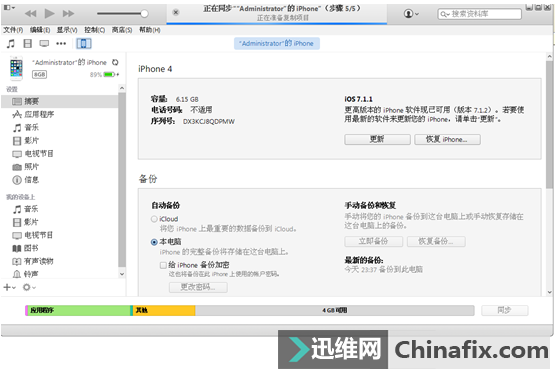The width and height of the screenshot is (555, 374).
Task: Select the iPhone device icon in toolbar
Action: point(84,44)
